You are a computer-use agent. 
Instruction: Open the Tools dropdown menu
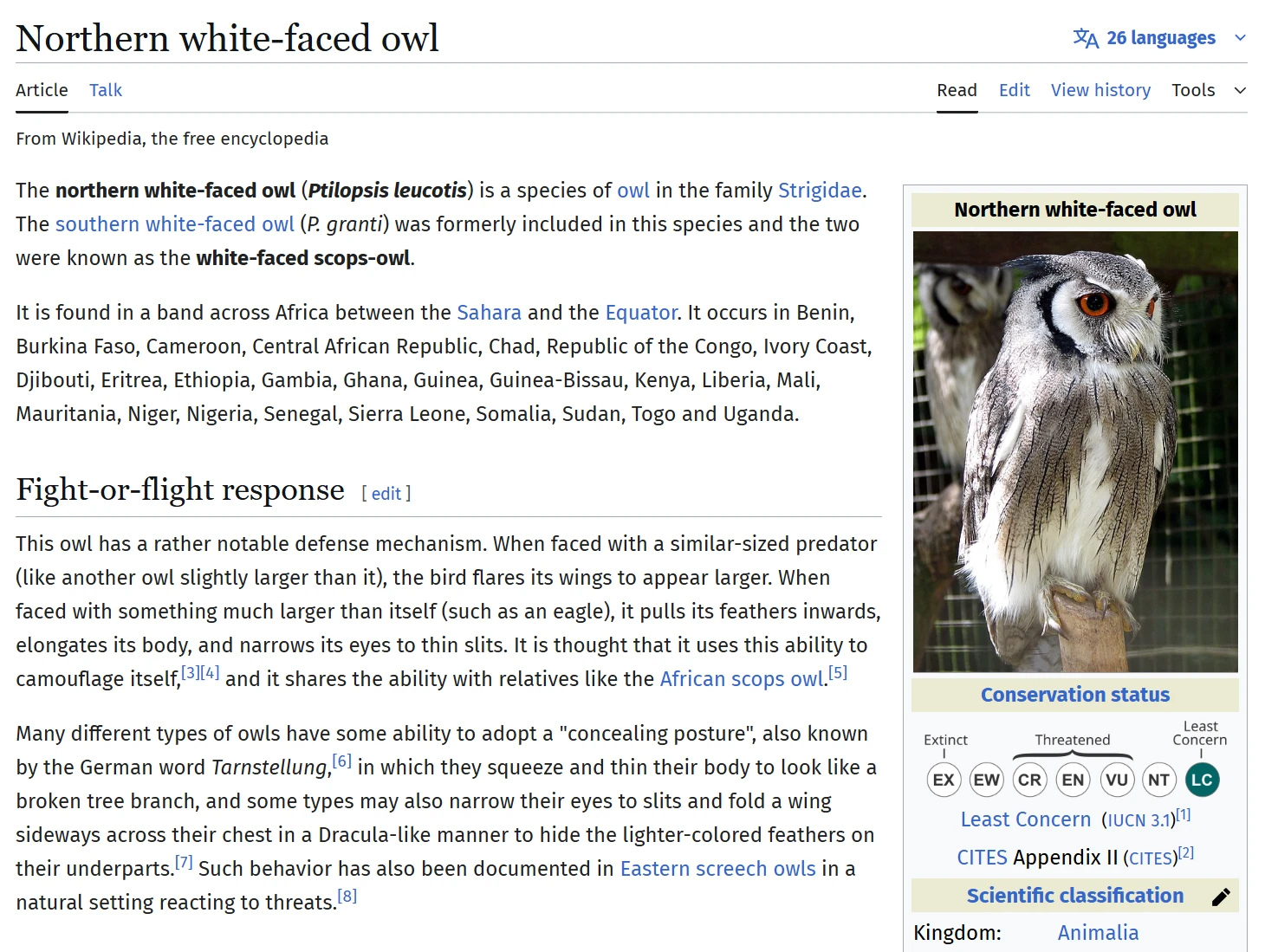tap(1193, 90)
